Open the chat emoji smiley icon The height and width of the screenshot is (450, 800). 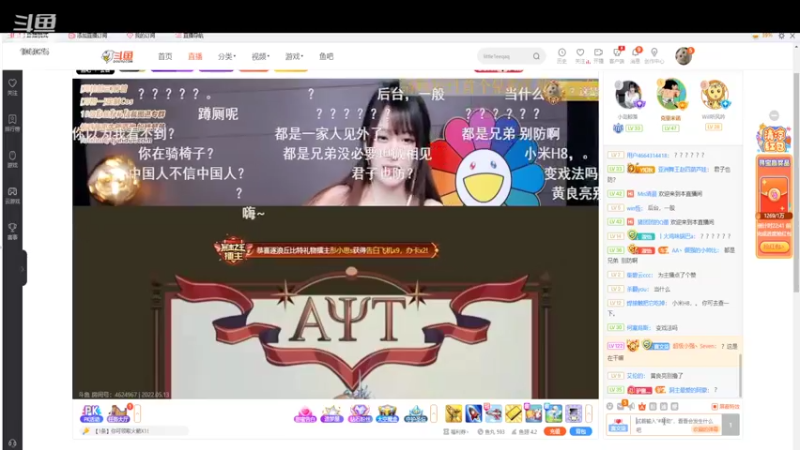click(610, 407)
